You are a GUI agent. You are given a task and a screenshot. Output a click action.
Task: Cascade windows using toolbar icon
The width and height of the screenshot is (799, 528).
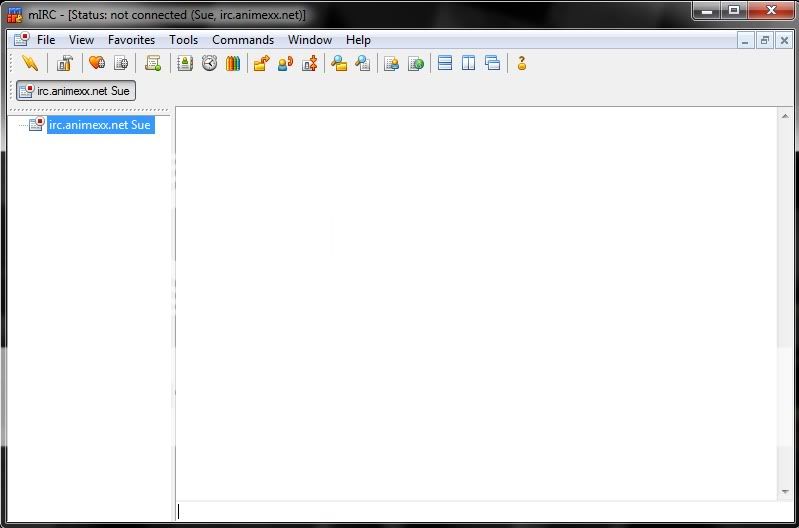tap(492, 63)
